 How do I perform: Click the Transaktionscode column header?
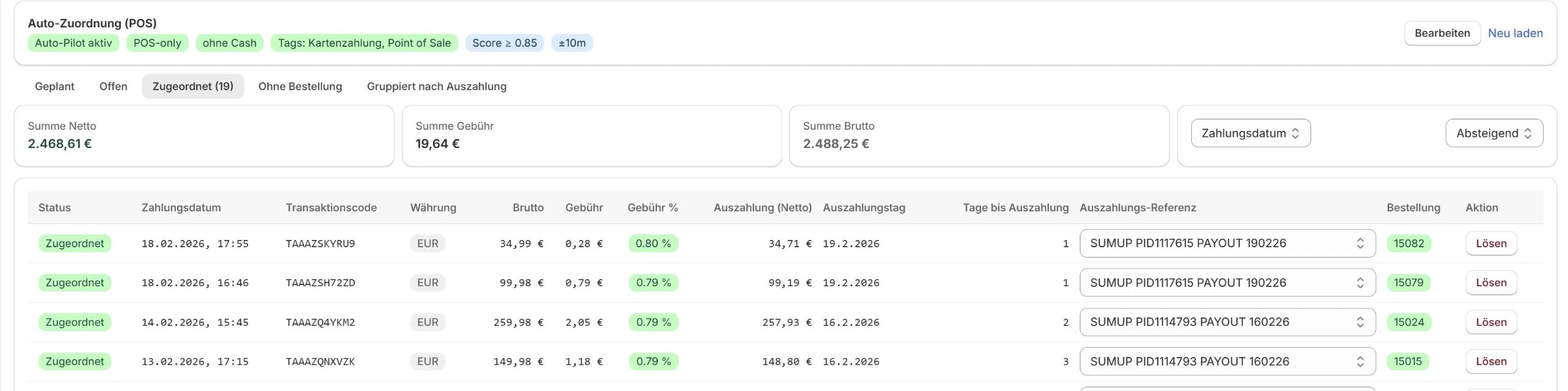click(331, 208)
